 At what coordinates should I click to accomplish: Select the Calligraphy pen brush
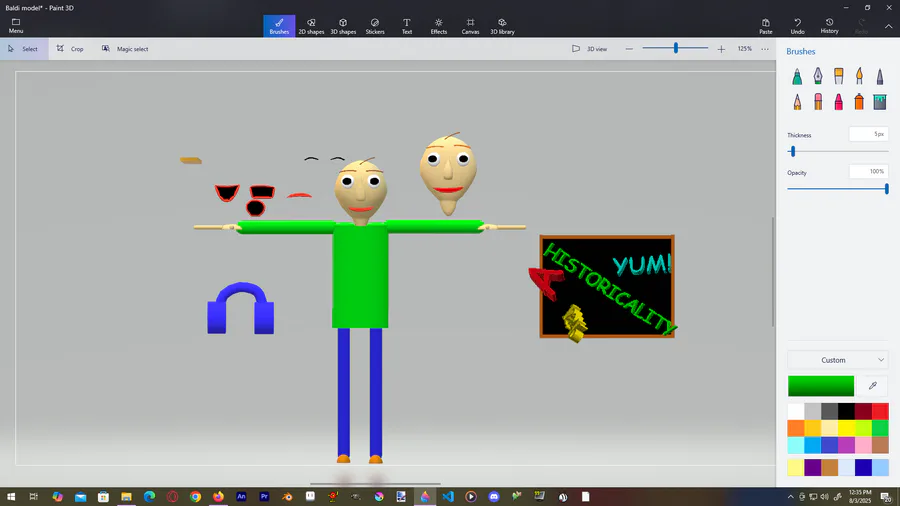[x=818, y=76]
